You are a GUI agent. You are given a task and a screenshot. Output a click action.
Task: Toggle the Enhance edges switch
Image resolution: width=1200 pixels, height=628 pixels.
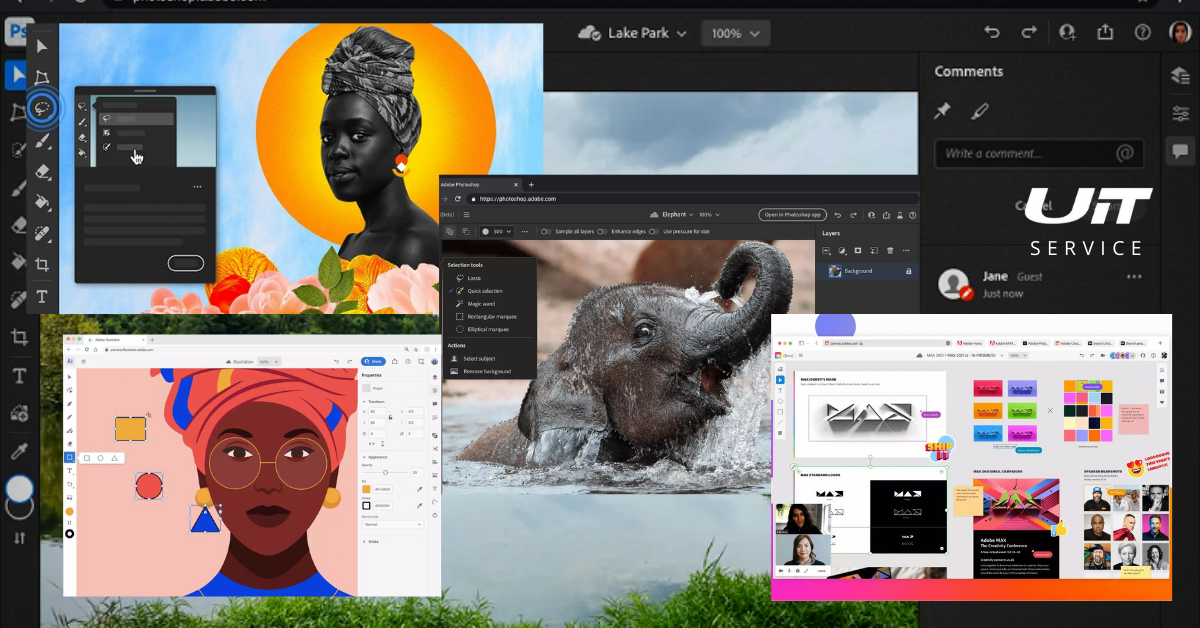602,231
